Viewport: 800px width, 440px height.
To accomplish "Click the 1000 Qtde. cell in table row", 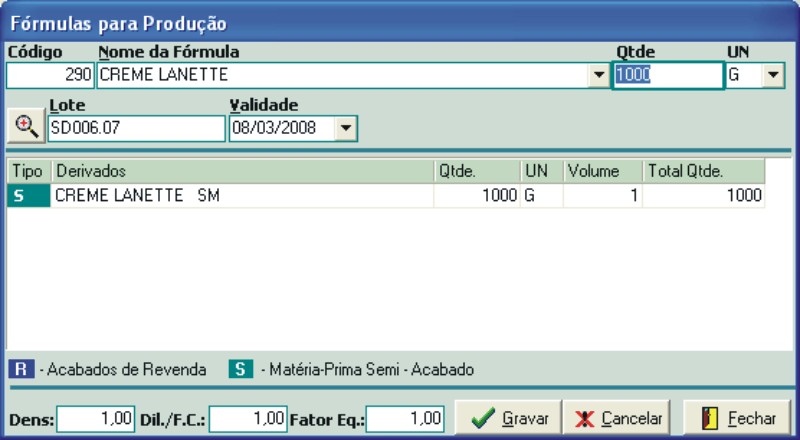I will click(x=477, y=195).
